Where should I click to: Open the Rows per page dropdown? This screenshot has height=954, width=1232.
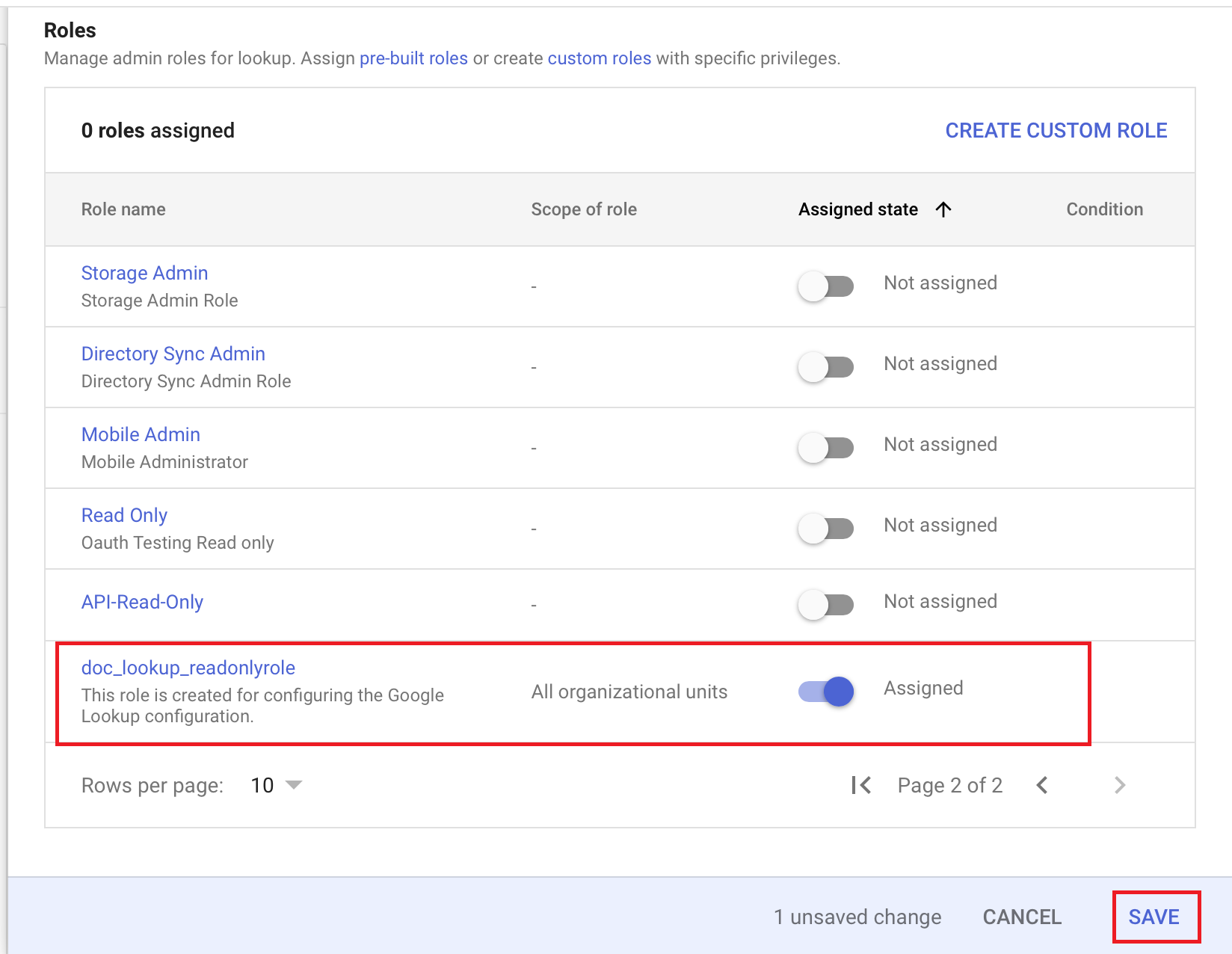tap(276, 785)
